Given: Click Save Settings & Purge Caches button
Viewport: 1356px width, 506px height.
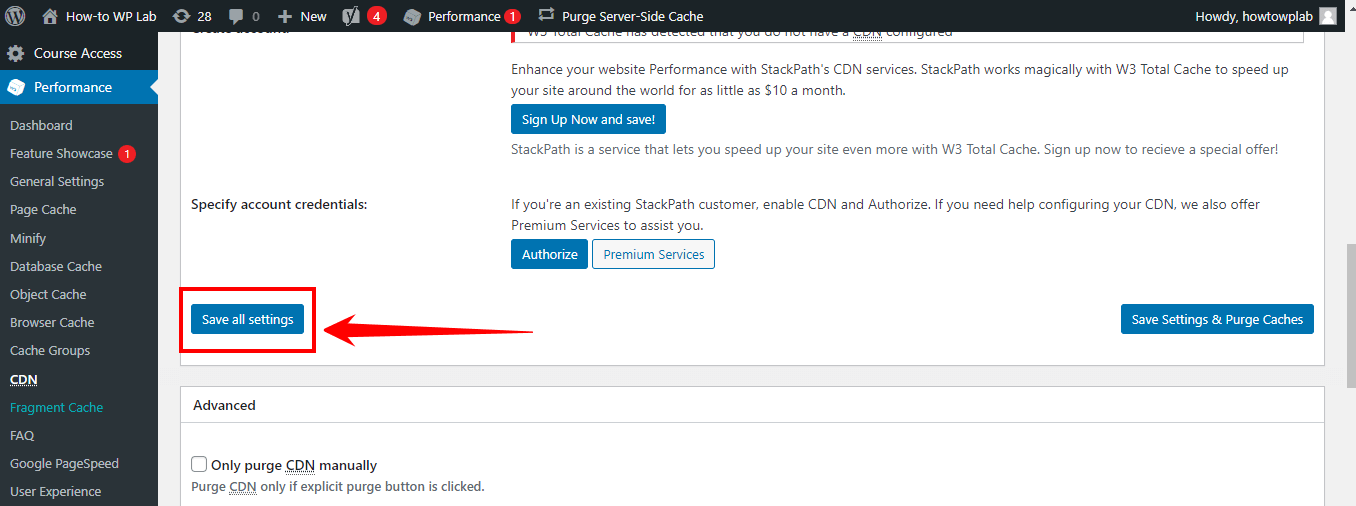Looking at the screenshot, I should click(x=1217, y=320).
